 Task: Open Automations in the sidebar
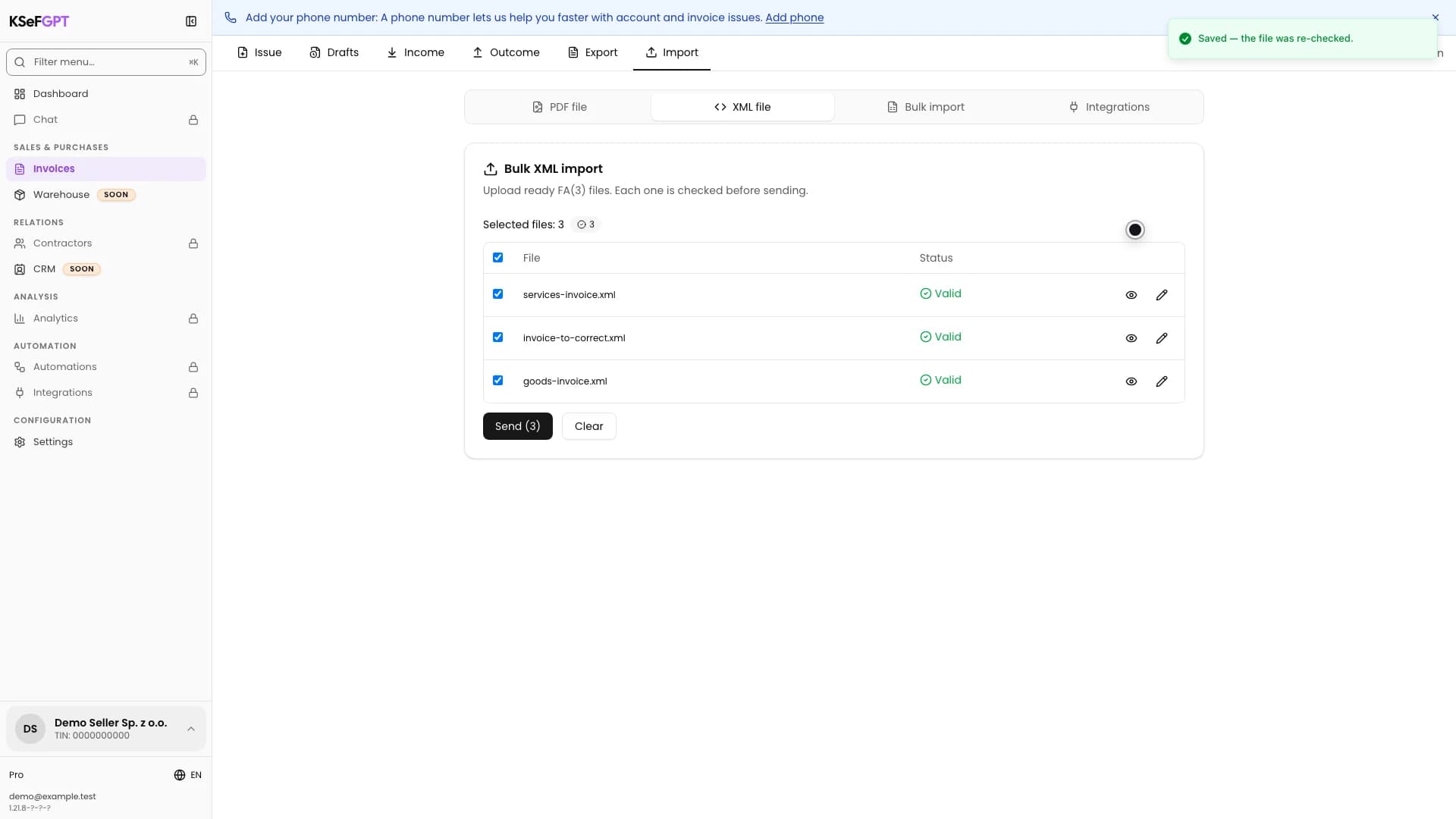tap(106, 367)
